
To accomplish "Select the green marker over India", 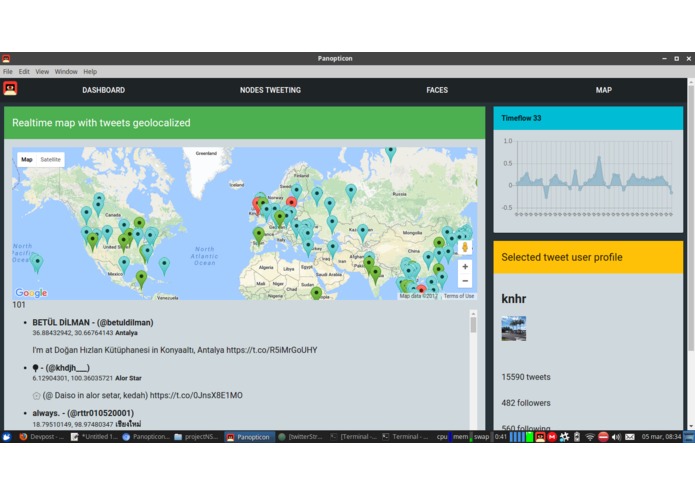I will 375,274.
